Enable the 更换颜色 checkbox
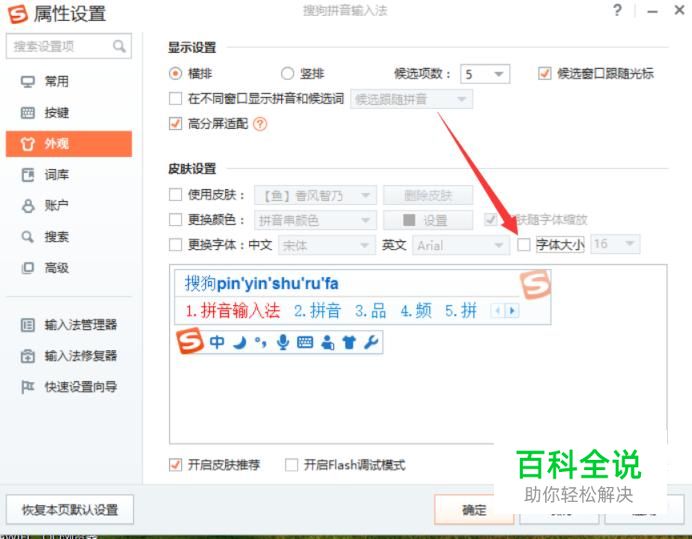Screen dimensions: 692x539 pos(175,220)
